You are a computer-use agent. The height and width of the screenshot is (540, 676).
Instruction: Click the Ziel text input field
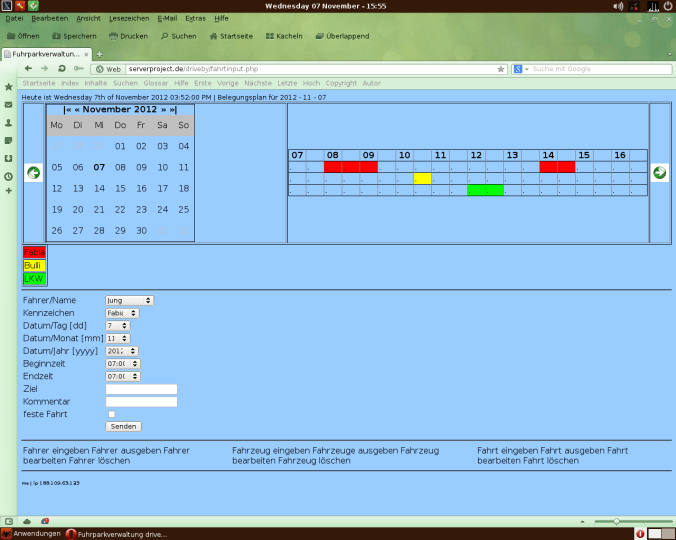[141, 389]
